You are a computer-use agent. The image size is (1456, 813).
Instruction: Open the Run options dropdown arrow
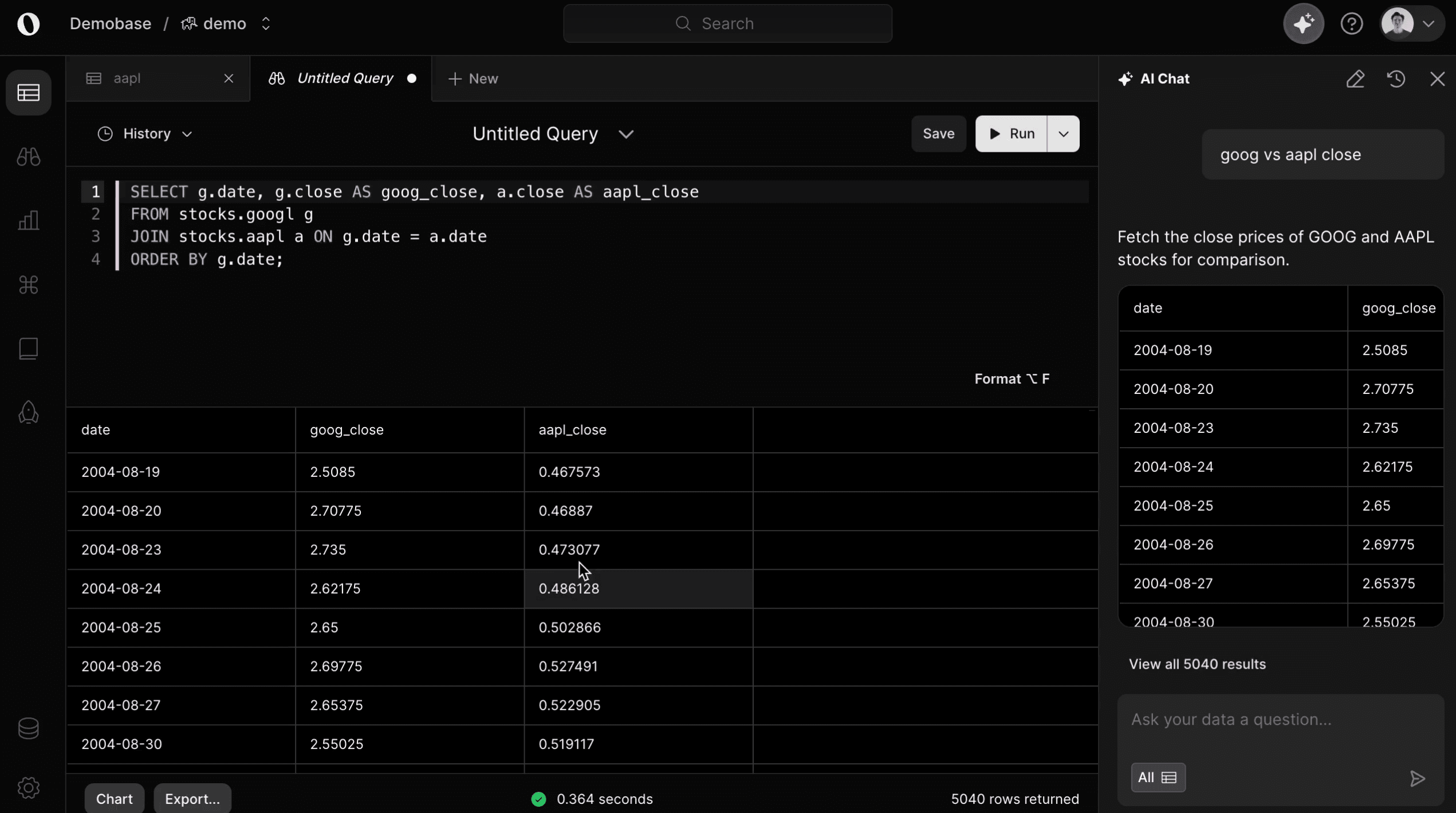(1063, 133)
